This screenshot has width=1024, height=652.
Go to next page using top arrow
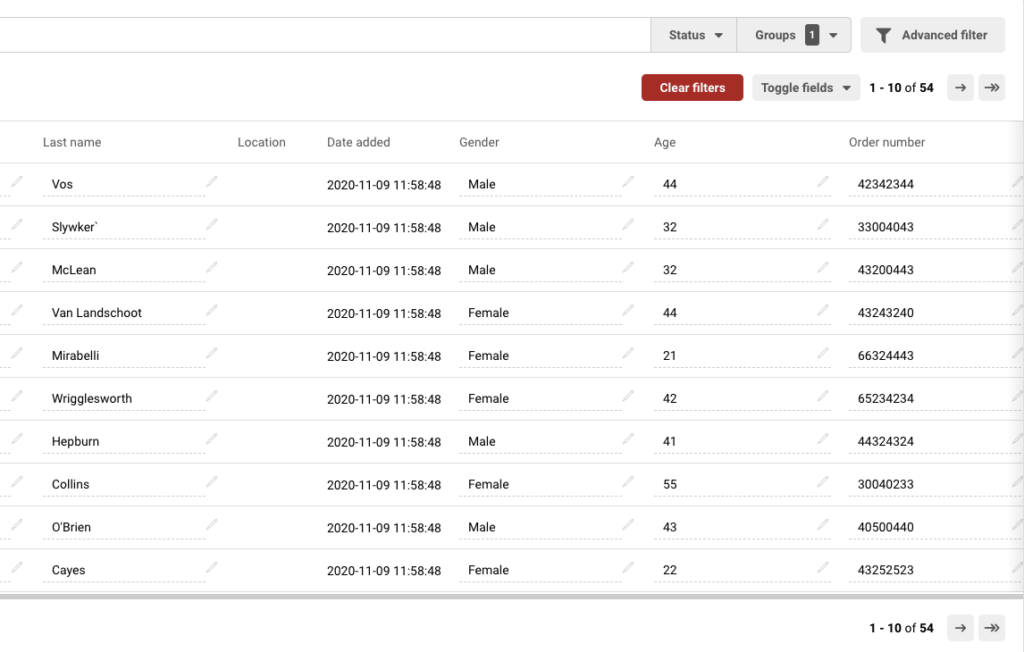pyautogui.click(x=960, y=88)
